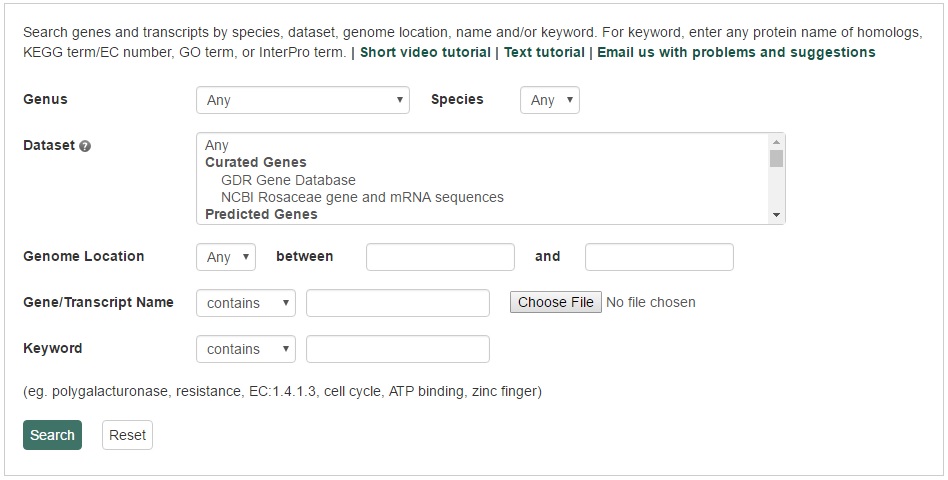Open the Species dropdown
This screenshot has width=948, height=480.
(550, 100)
